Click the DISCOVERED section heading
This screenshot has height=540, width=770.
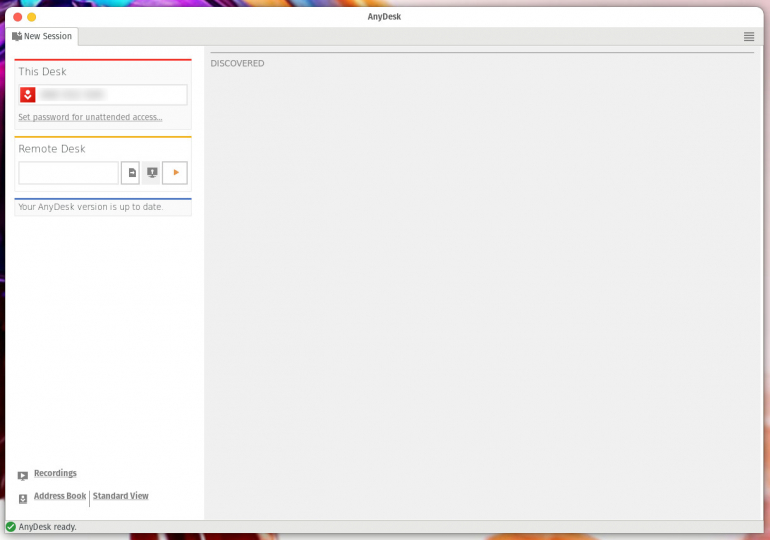tap(237, 63)
